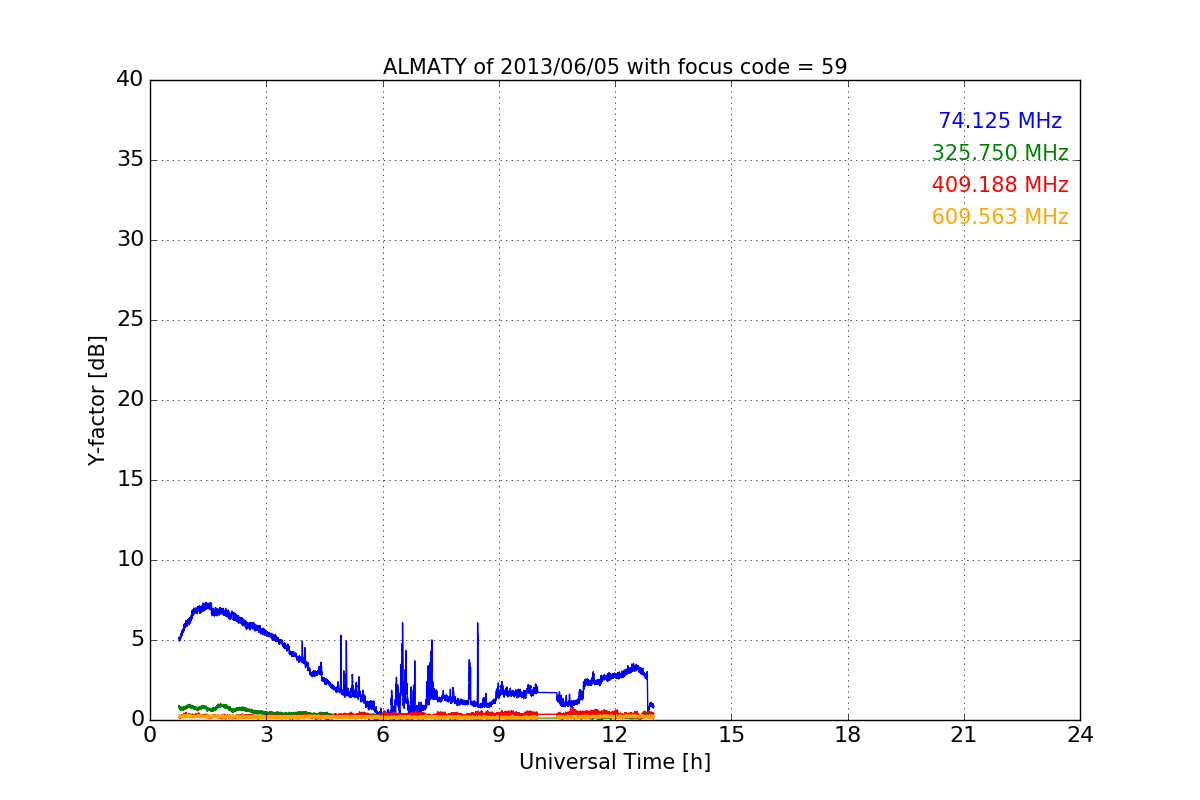Screen dimensions: 1200x800
Task: Click x-axis tick label 21
Action: click(x=964, y=735)
